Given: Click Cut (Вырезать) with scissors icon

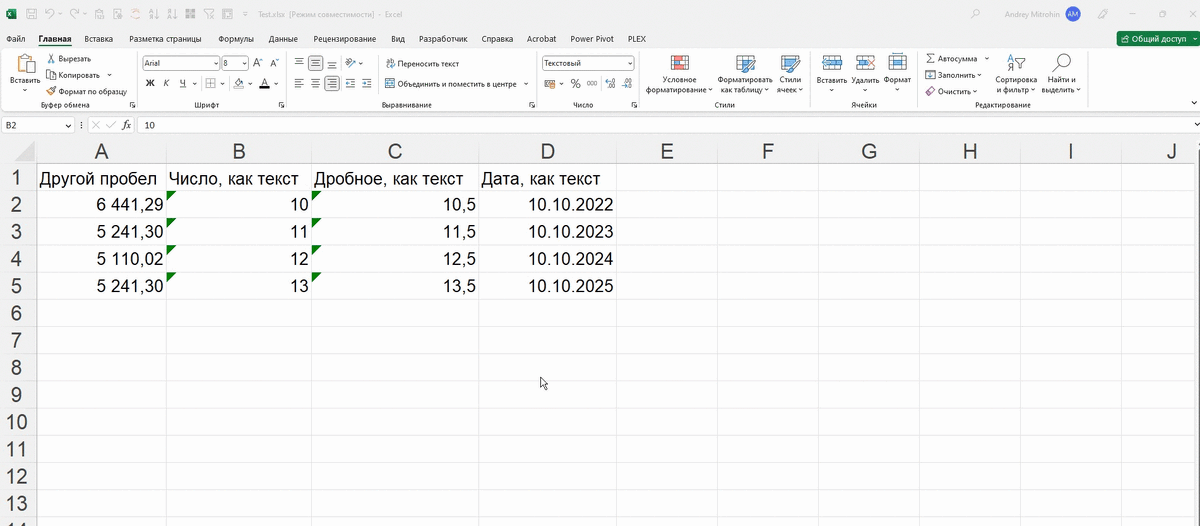Looking at the screenshot, I should pyautogui.click(x=69, y=59).
